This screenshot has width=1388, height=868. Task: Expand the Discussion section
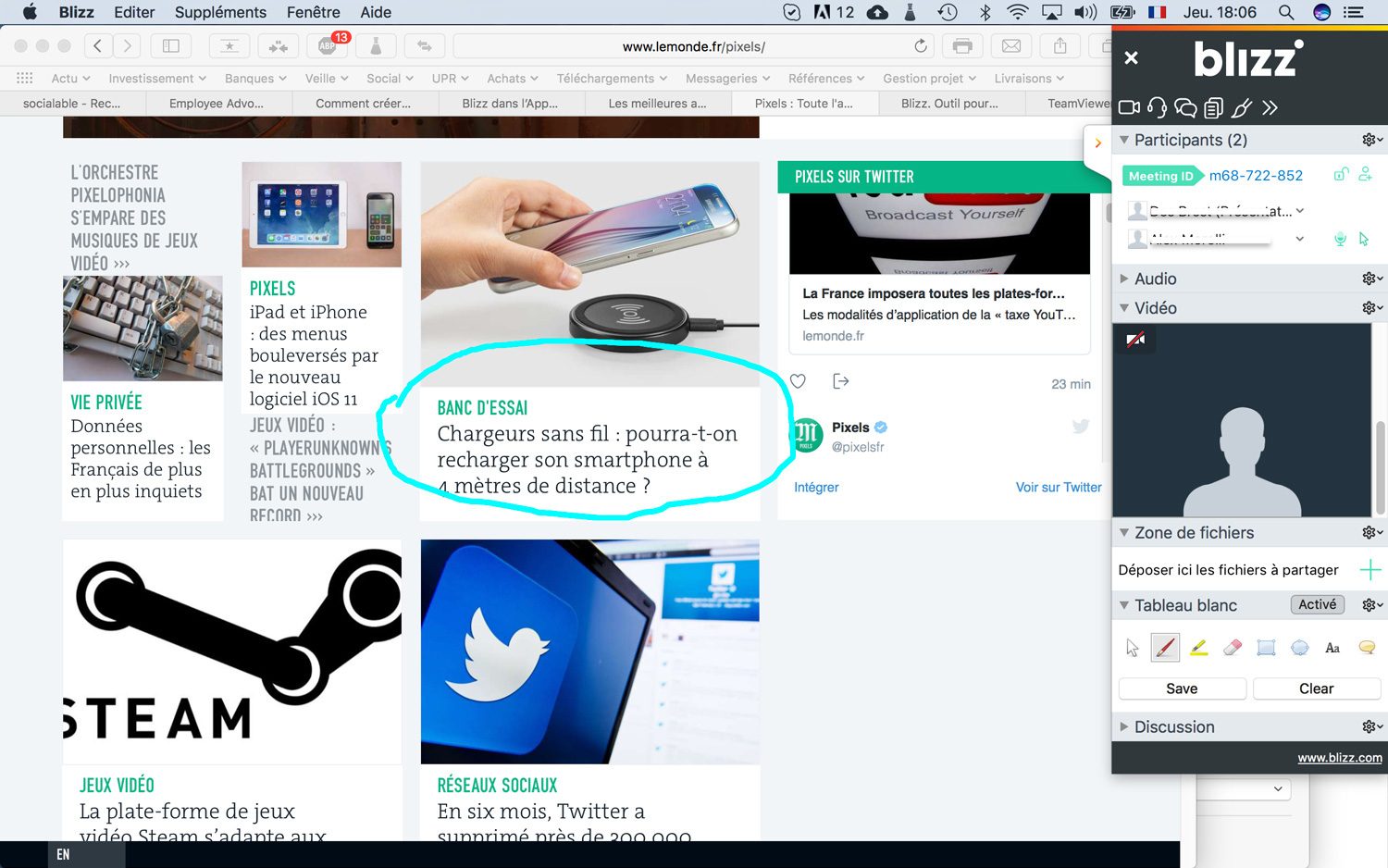[1124, 726]
